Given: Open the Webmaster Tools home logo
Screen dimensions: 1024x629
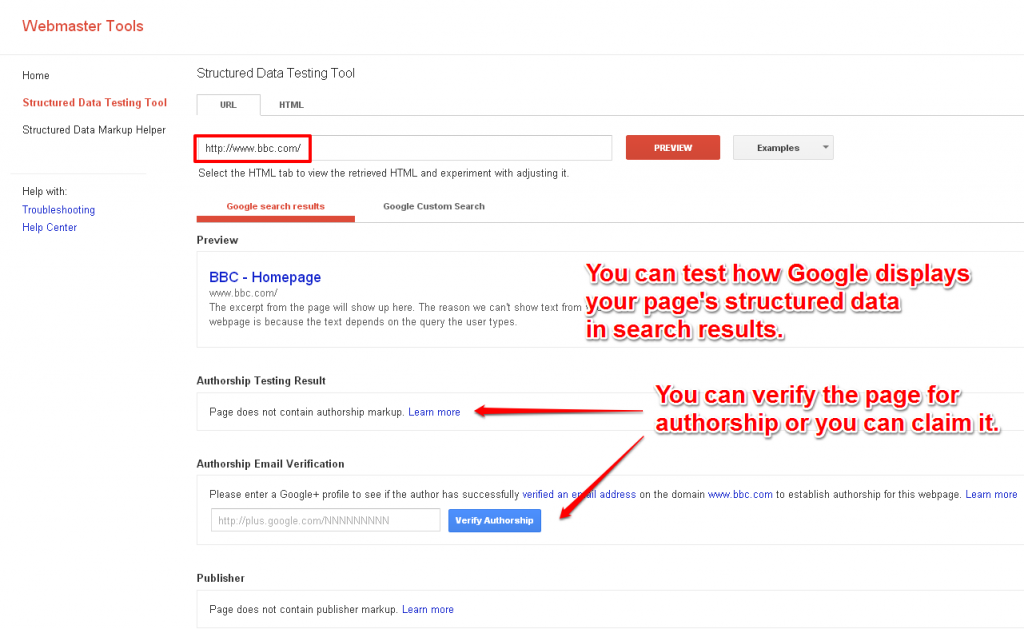Looking at the screenshot, I should [x=83, y=26].
